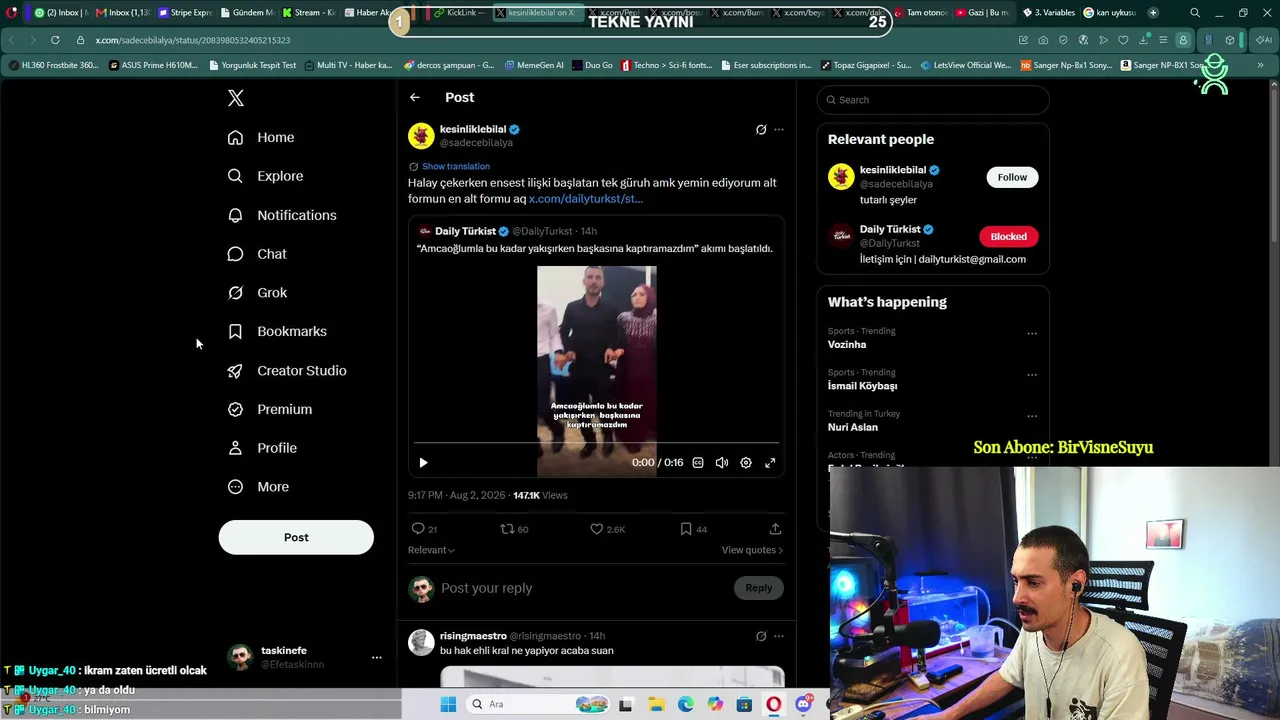The image size is (1280, 720).
Task: Like the post with 2.6K likes
Action: click(596, 529)
